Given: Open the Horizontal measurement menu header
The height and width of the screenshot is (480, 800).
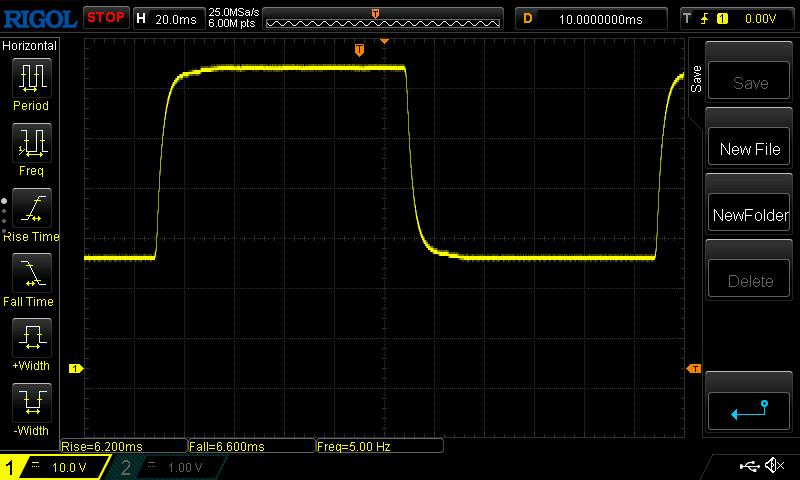Looking at the screenshot, I should (31, 46).
